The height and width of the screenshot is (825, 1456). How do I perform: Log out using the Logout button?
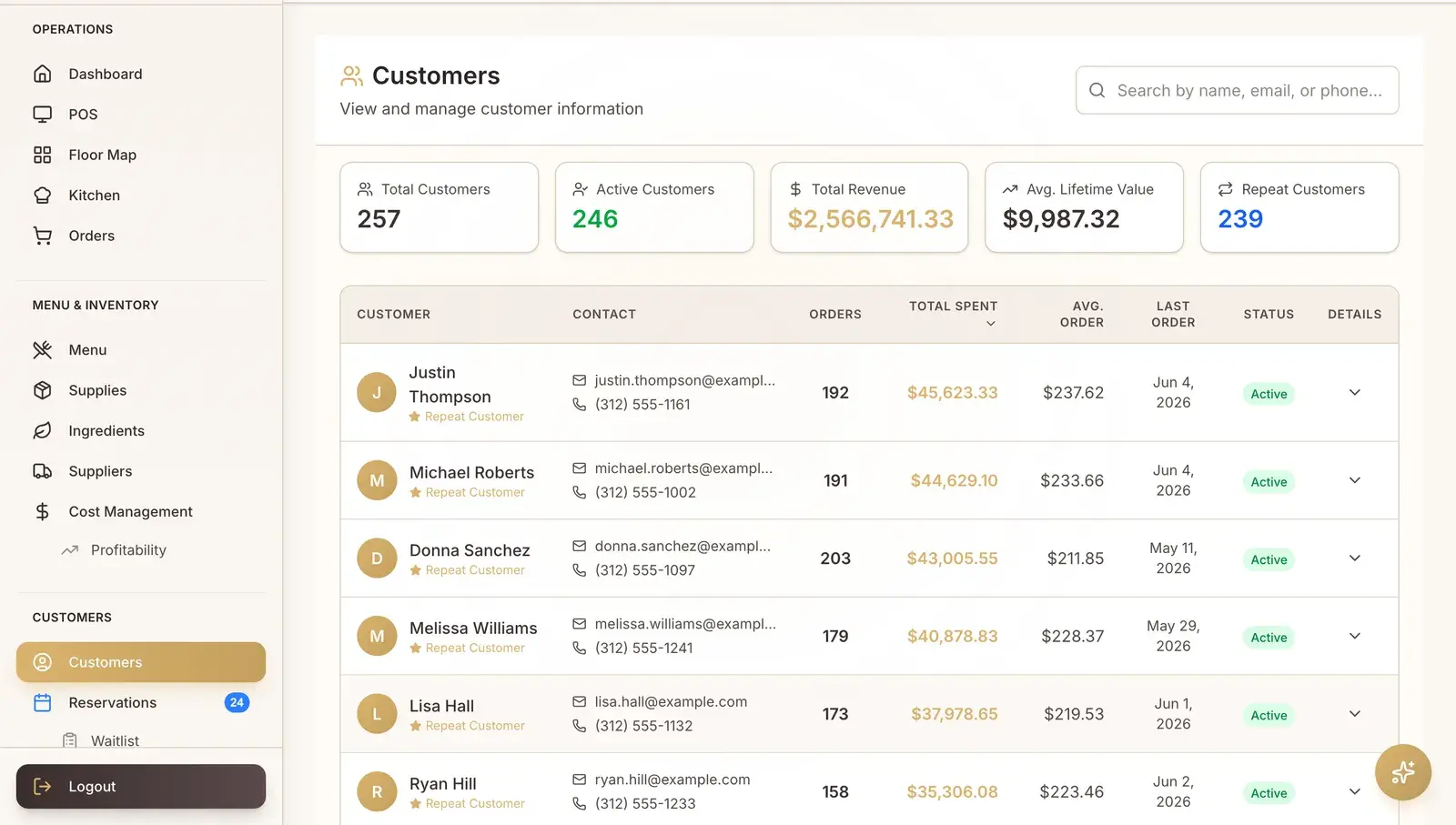(x=141, y=787)
